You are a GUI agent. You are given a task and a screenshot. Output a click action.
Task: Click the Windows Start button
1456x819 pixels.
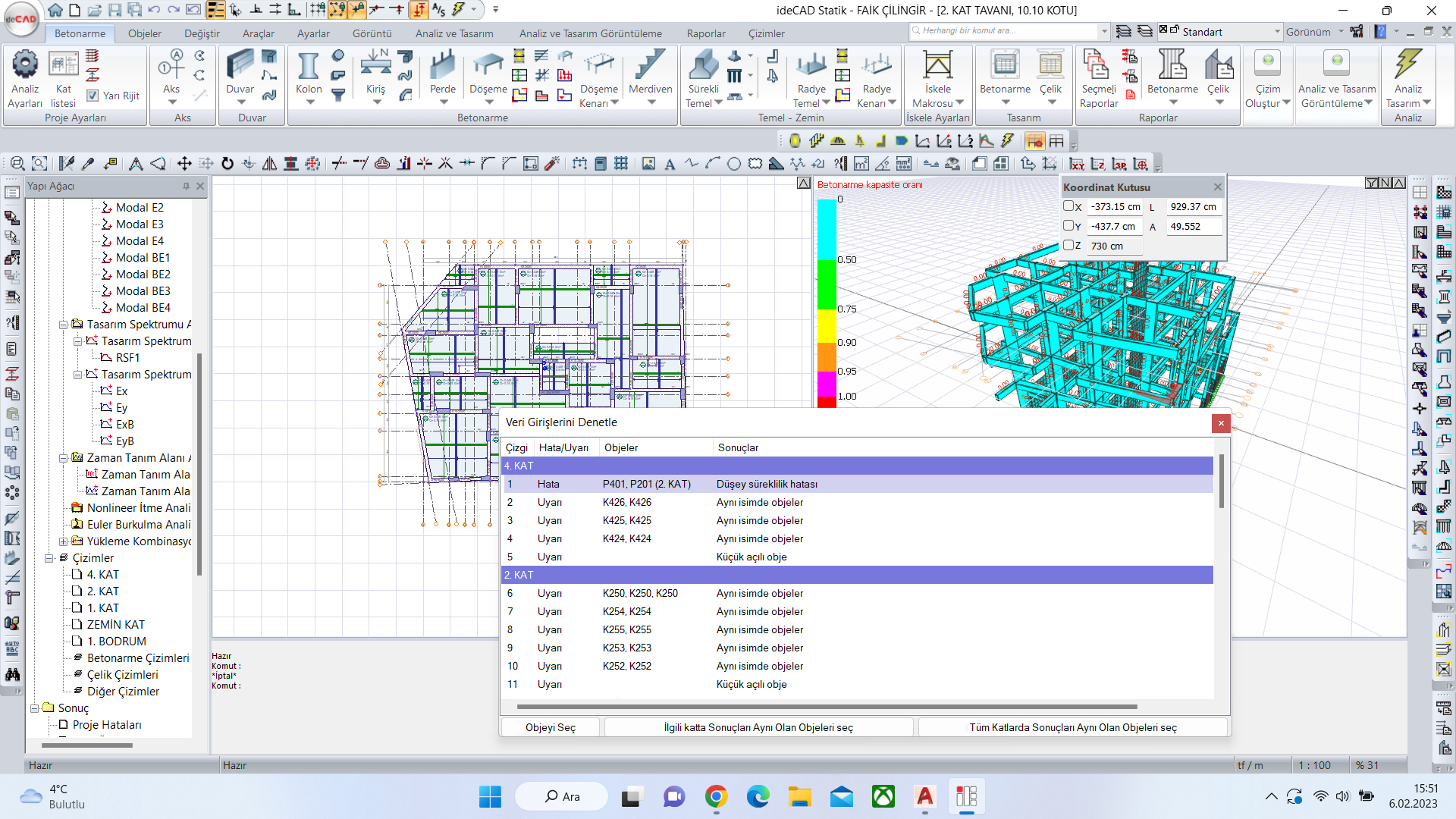pos(490,796)
